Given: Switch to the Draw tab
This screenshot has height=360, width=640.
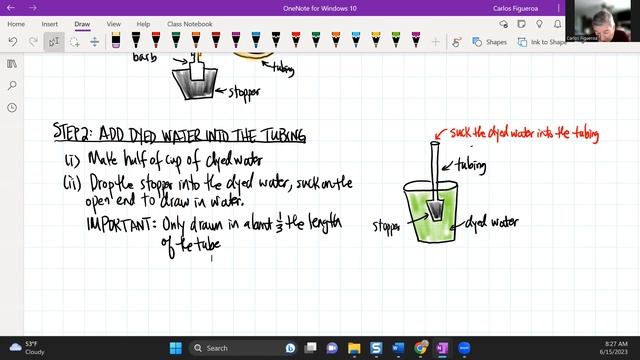Looking at the screenshot, I should [x=82, y=24].
